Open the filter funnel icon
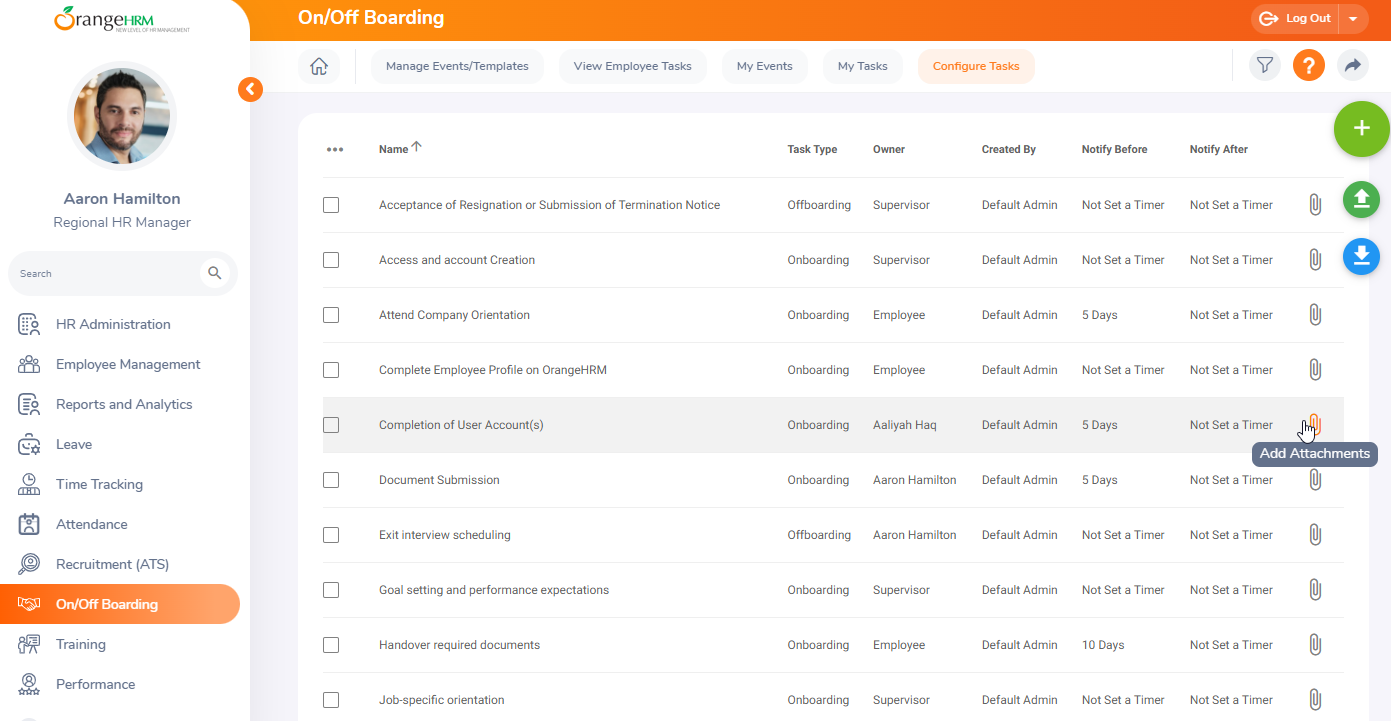This screenshot has width=1391, height=721. point(1265,66)
